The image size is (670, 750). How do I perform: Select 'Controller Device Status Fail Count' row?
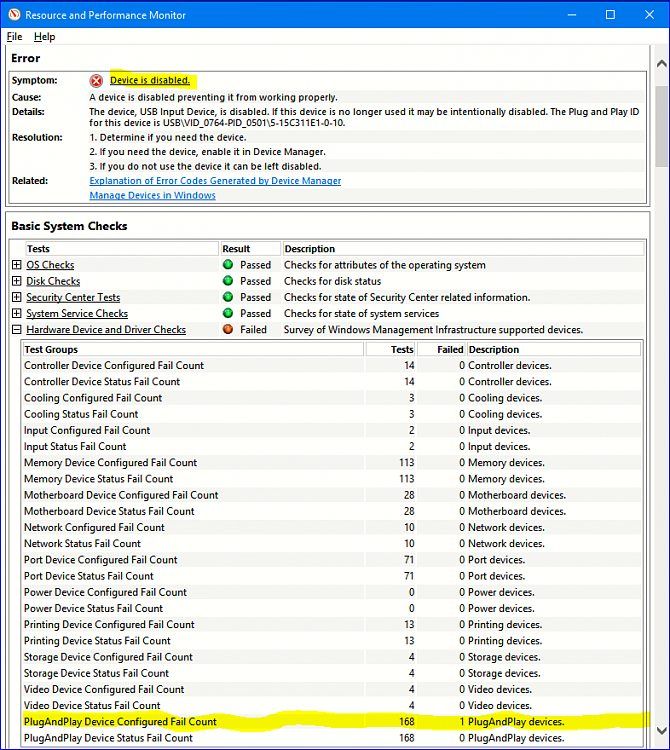click(332, 382)
